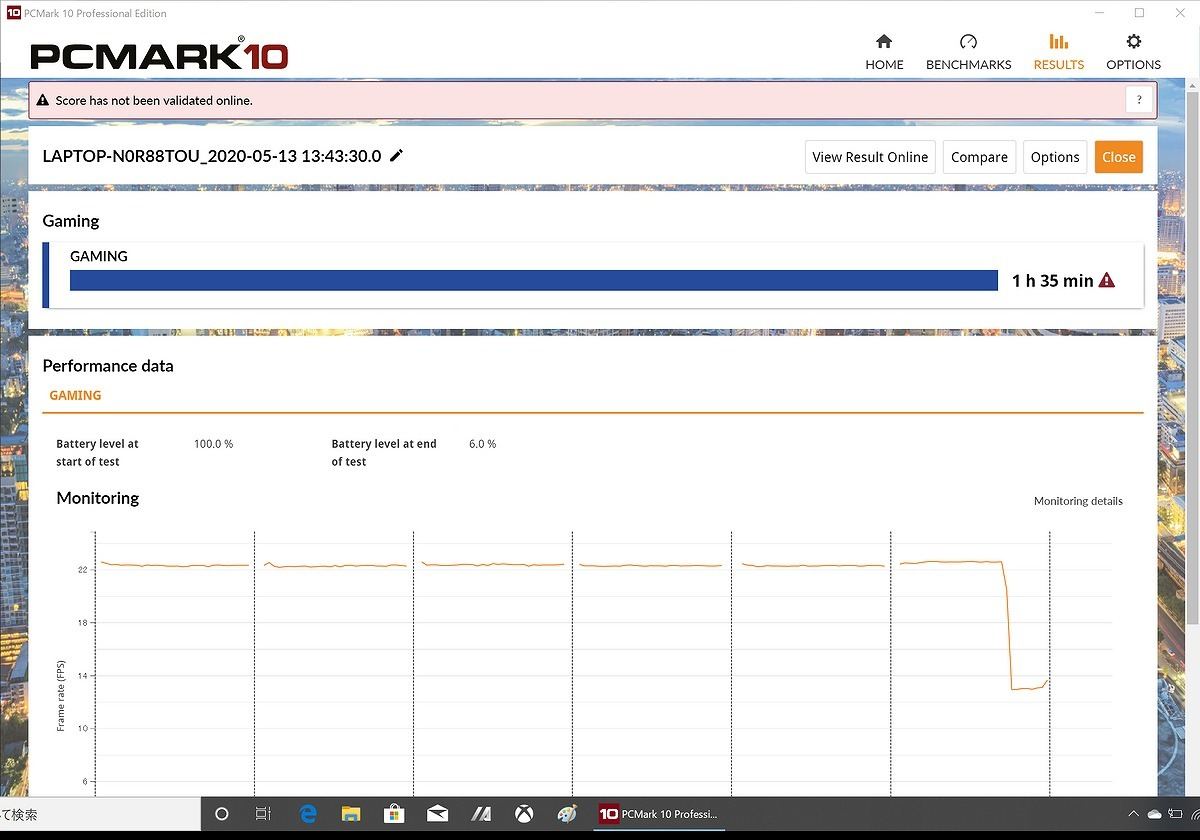Click the Performance data heading
The image size is (1200, 840).
pyautogui.click(x=108, y=366)
